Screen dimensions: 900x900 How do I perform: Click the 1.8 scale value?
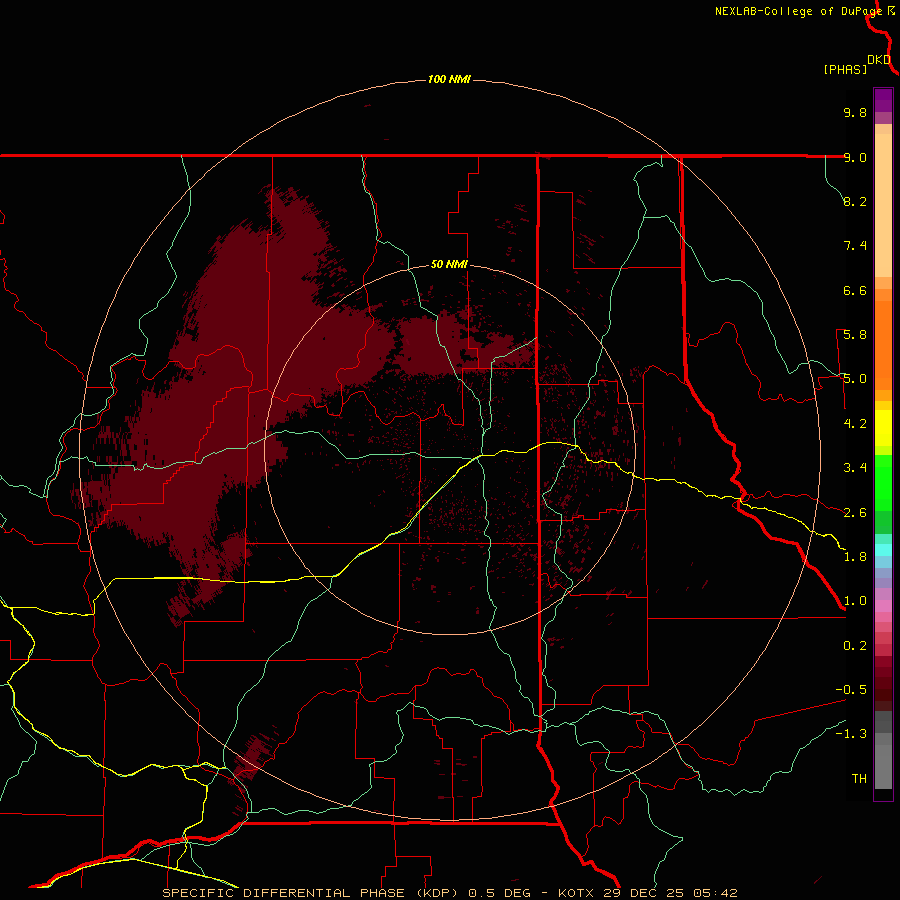(855, 557)
